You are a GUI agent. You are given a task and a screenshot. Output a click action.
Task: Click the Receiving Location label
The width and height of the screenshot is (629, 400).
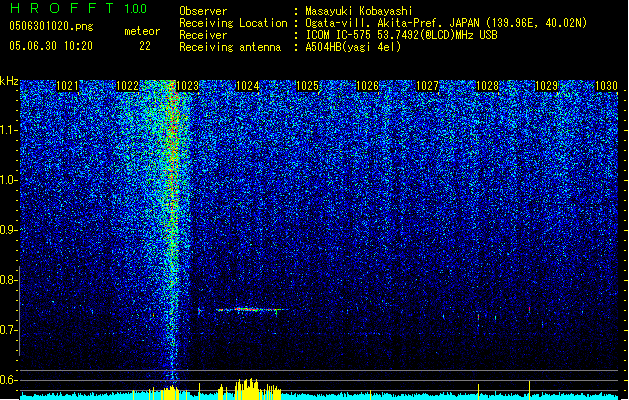click(233, 23)
